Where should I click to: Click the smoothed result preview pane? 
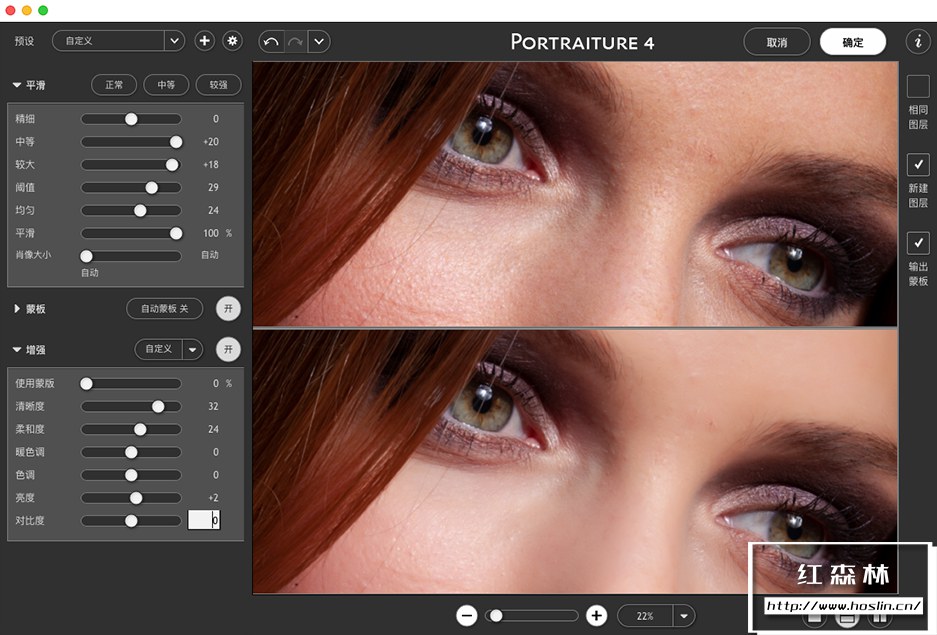click(575, 461)
